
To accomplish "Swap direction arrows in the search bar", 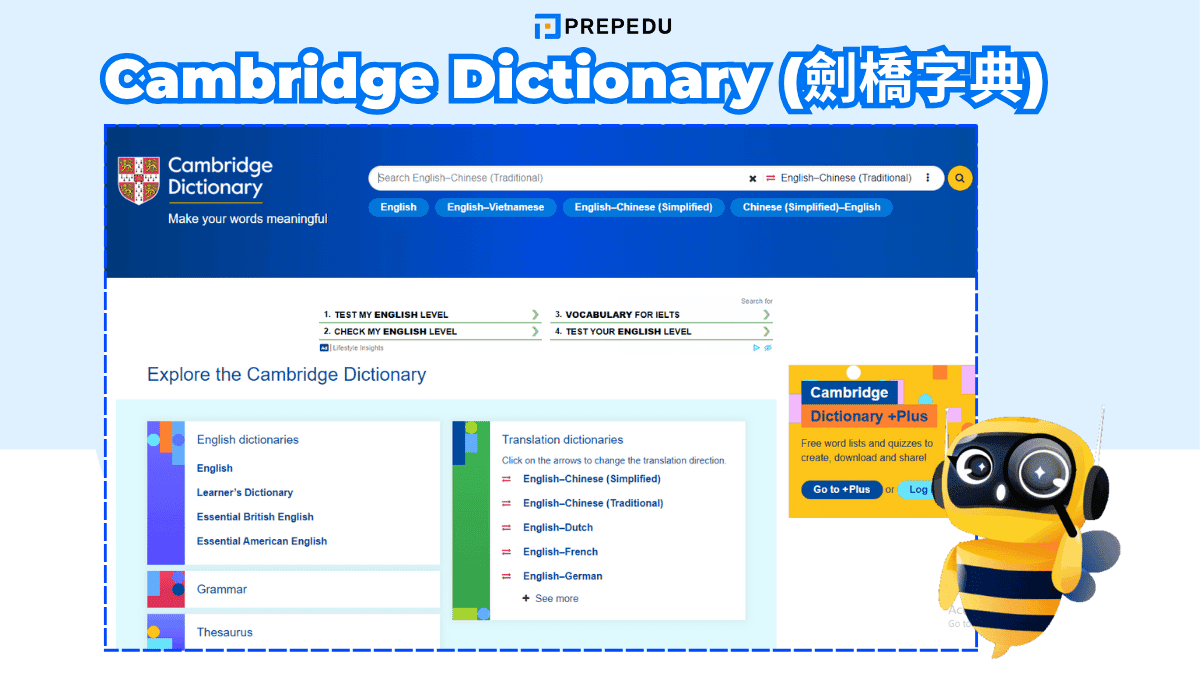I will 771,178.
